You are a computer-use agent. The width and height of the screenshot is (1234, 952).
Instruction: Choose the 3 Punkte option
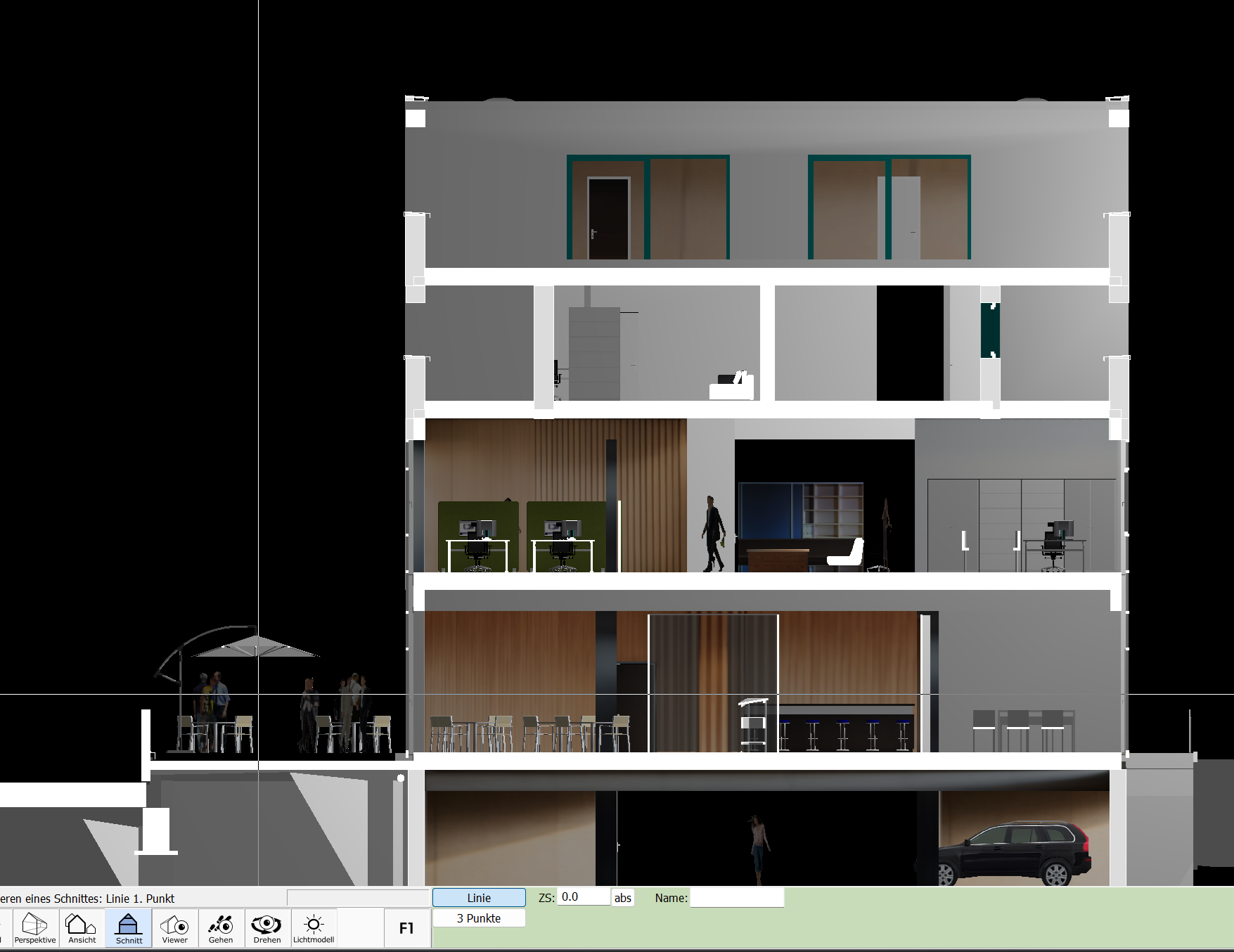point(479,918)
